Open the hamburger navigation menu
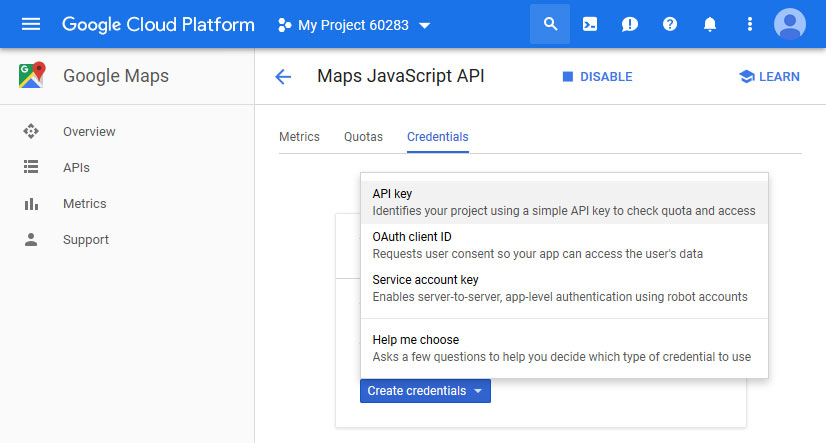This screenshot has width=826, height=443. pyautogui.click(x=31, y=24)
